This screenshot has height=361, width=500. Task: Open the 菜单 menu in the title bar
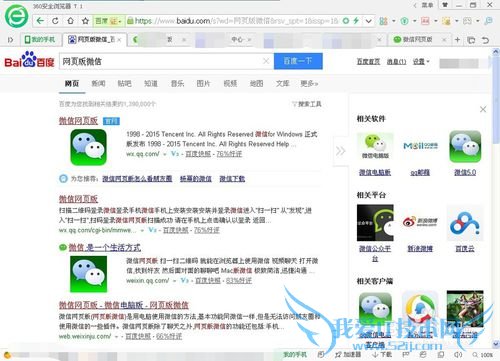[427, 5]
